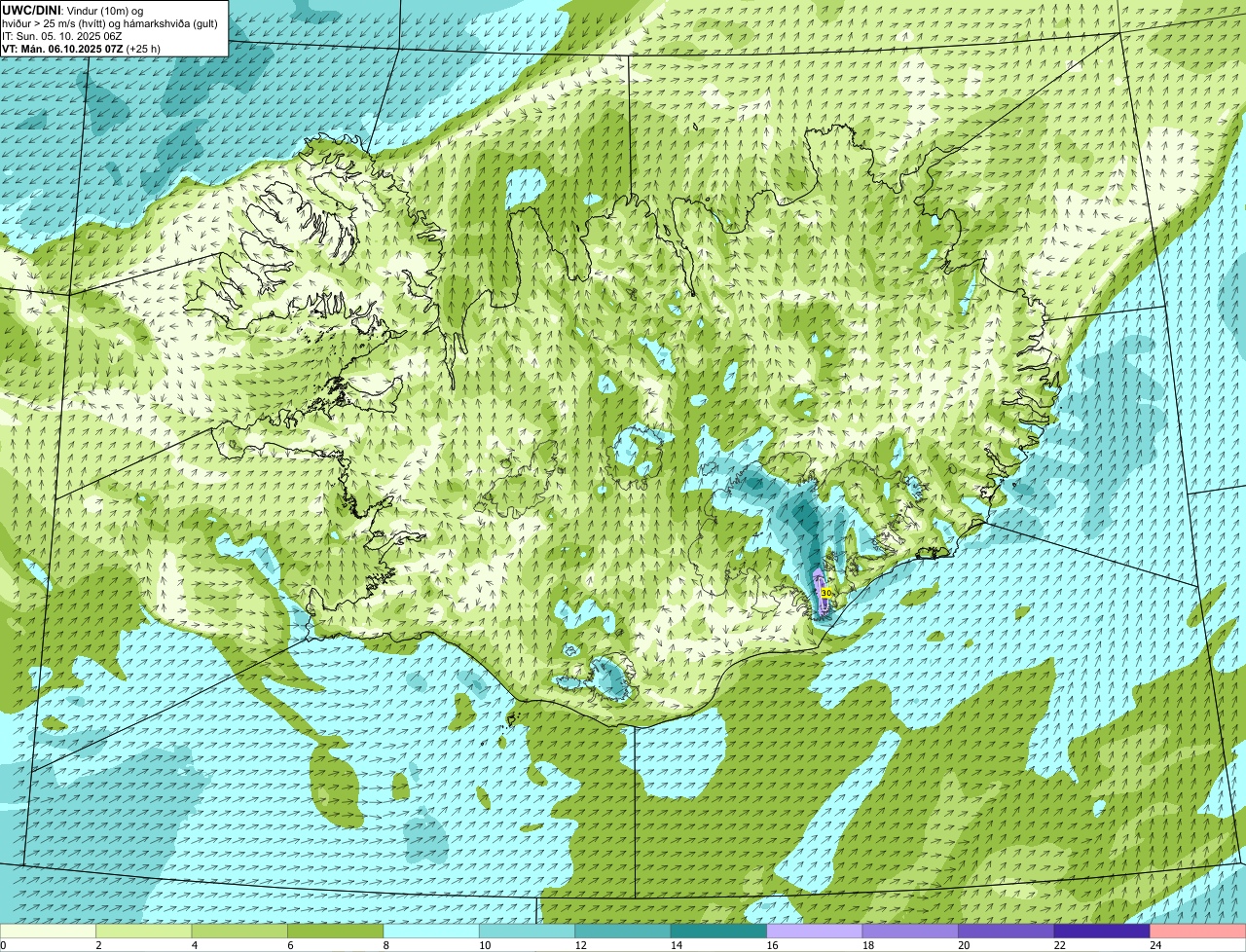Click the legend scale label '22'
This screenshot has width=1246, height=952.
(x=1059, y=945)
